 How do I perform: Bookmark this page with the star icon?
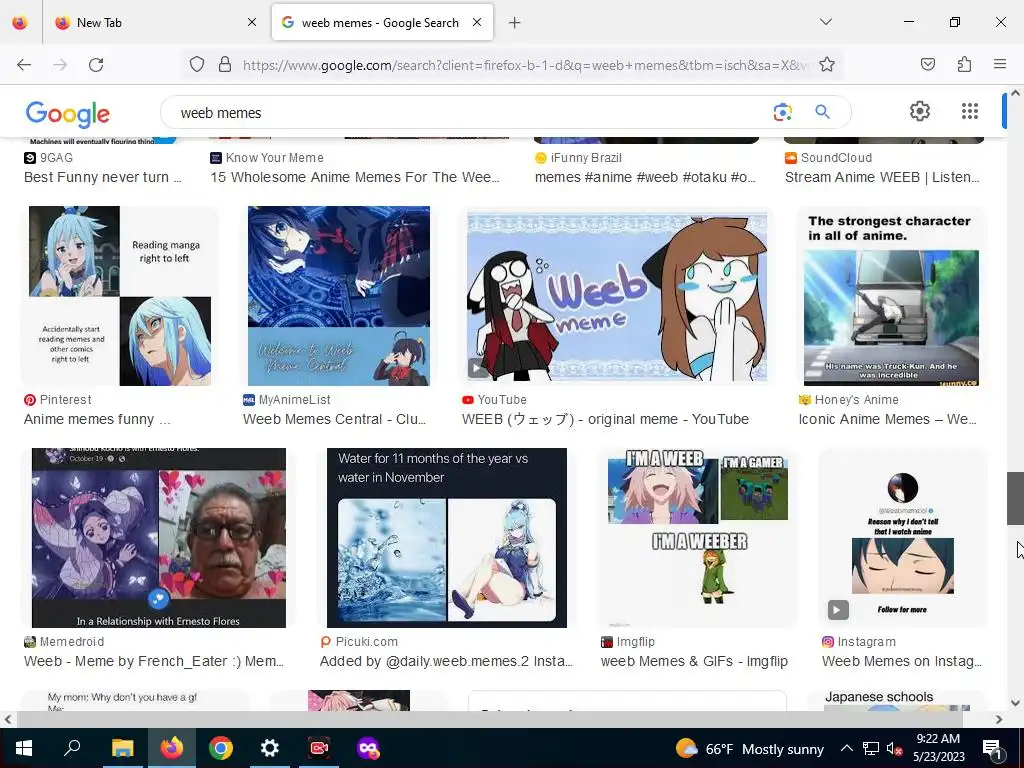coord(827,64)
